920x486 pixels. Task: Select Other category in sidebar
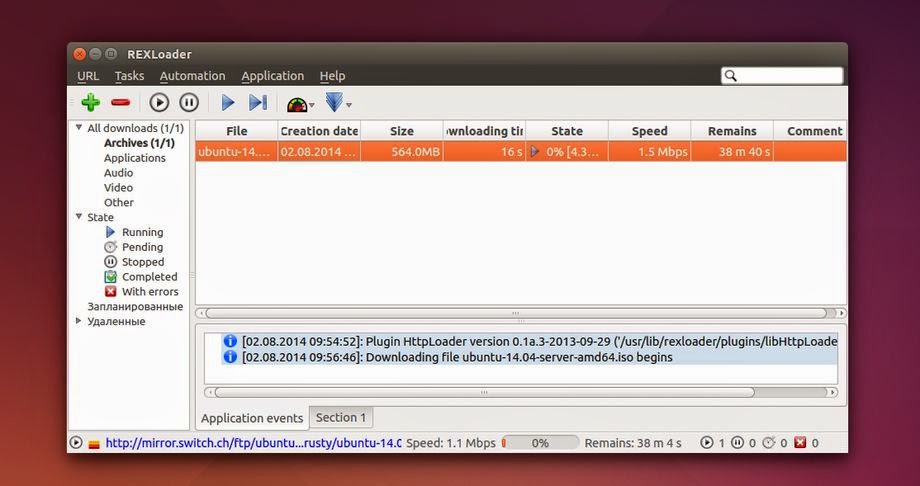pyautogui.click(x=119, y=202)
